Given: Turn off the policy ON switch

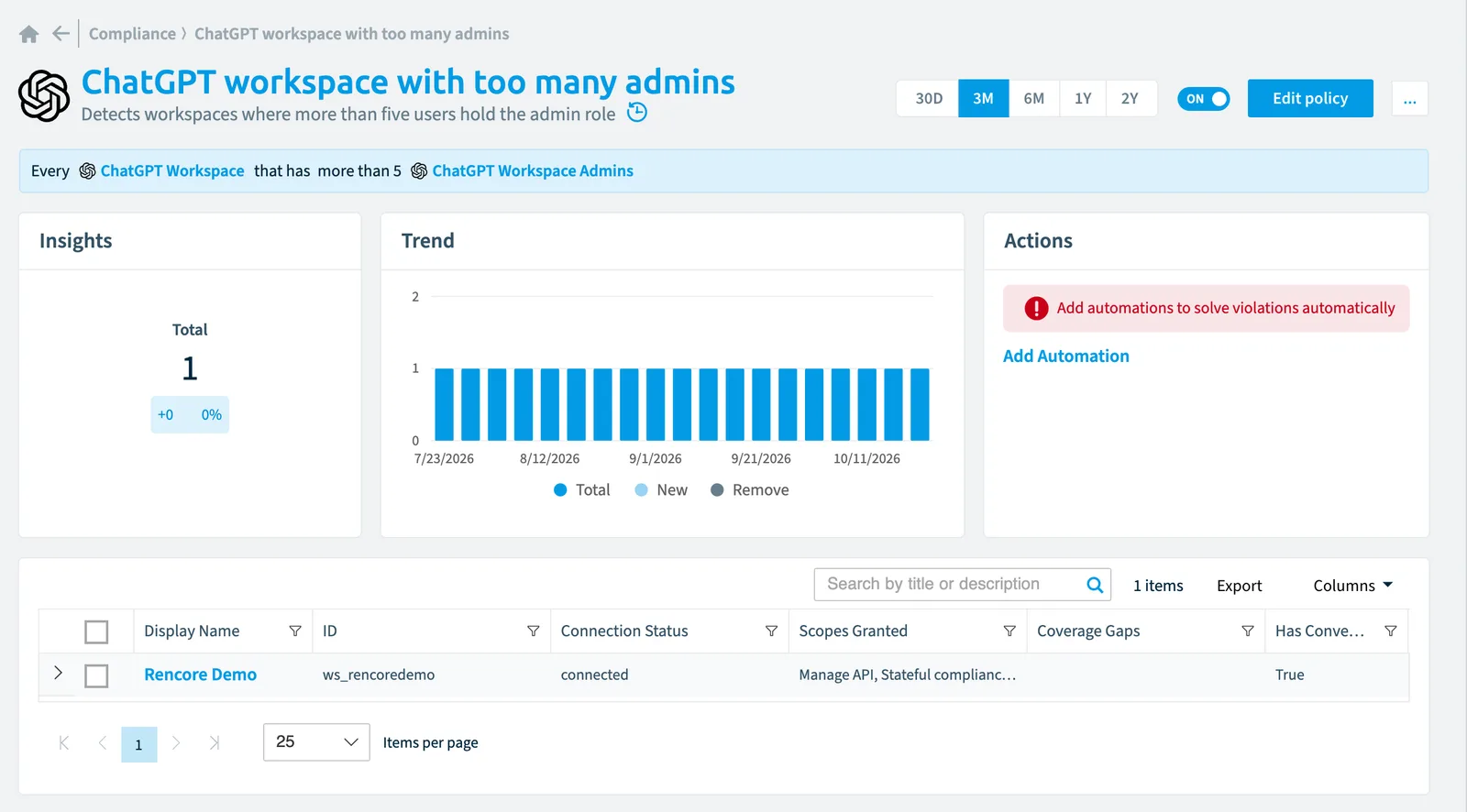Looking at the screenshot, I should [x=1204, y=99].
